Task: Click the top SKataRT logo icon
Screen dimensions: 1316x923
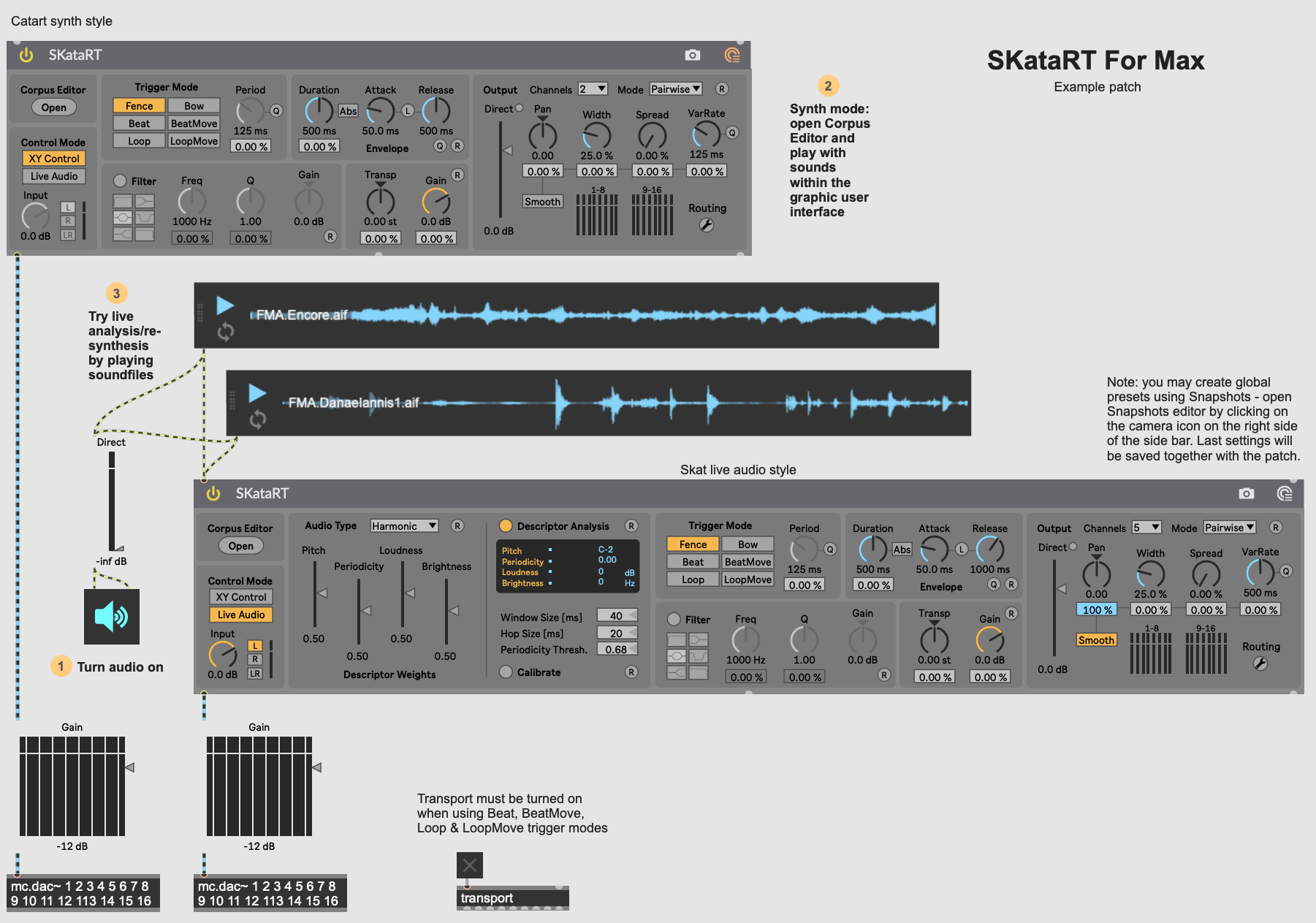Action: [732, 55]
